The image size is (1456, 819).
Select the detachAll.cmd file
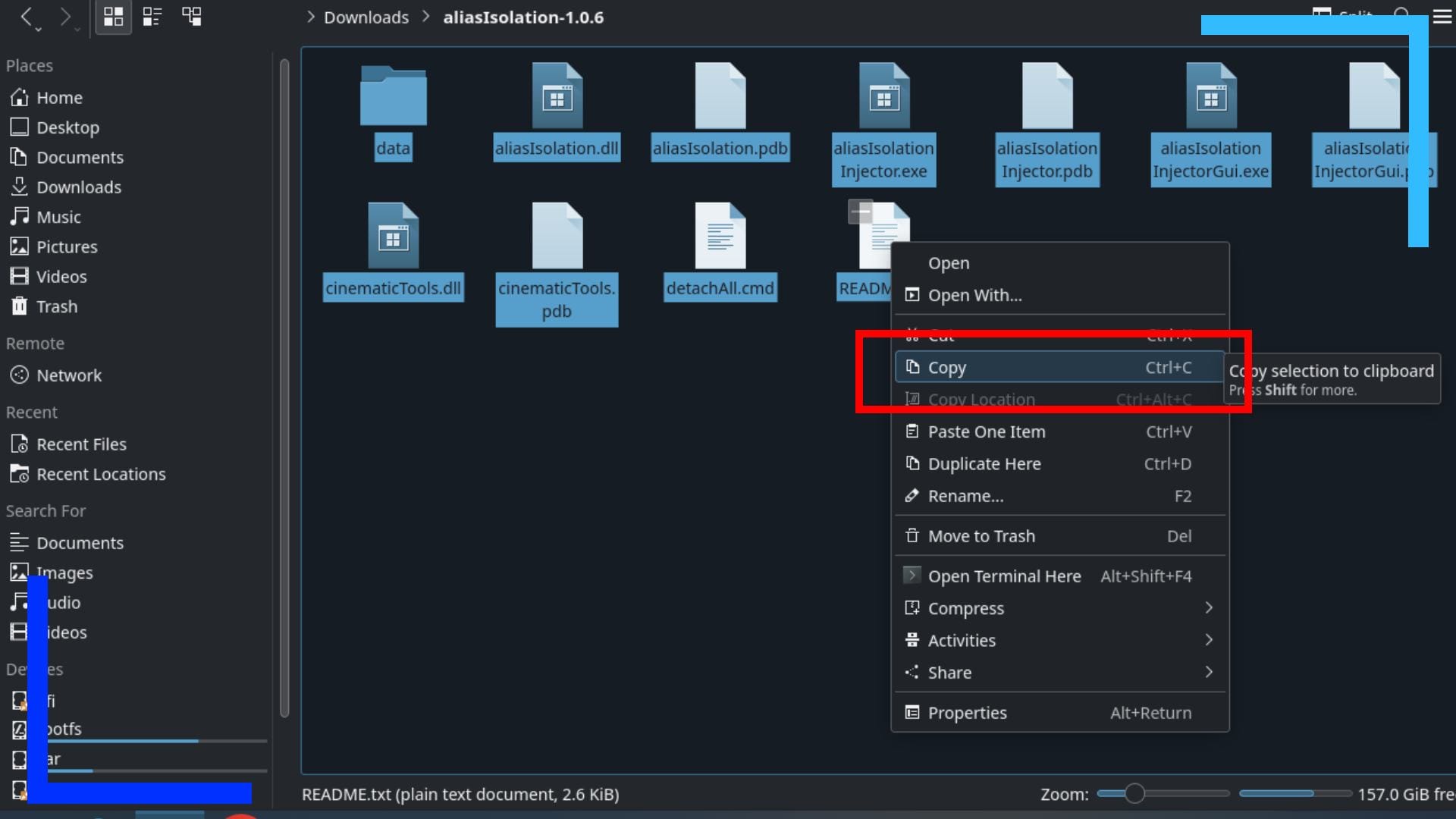[720, 250]
